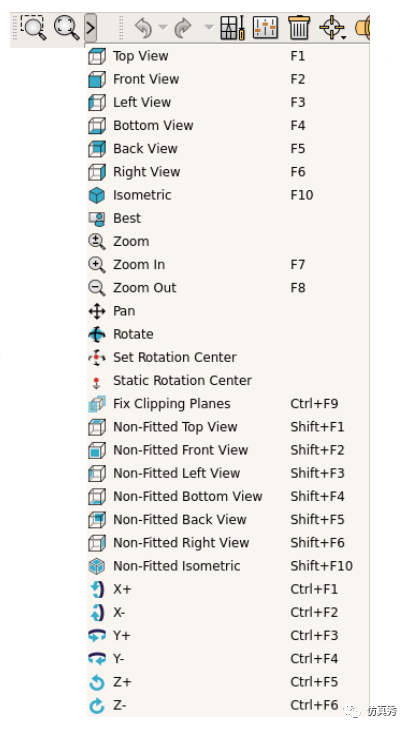Click the redo arrow icon
Image resolution: width=409 pixels, height=729 pixels.
(x=183, y=28)
